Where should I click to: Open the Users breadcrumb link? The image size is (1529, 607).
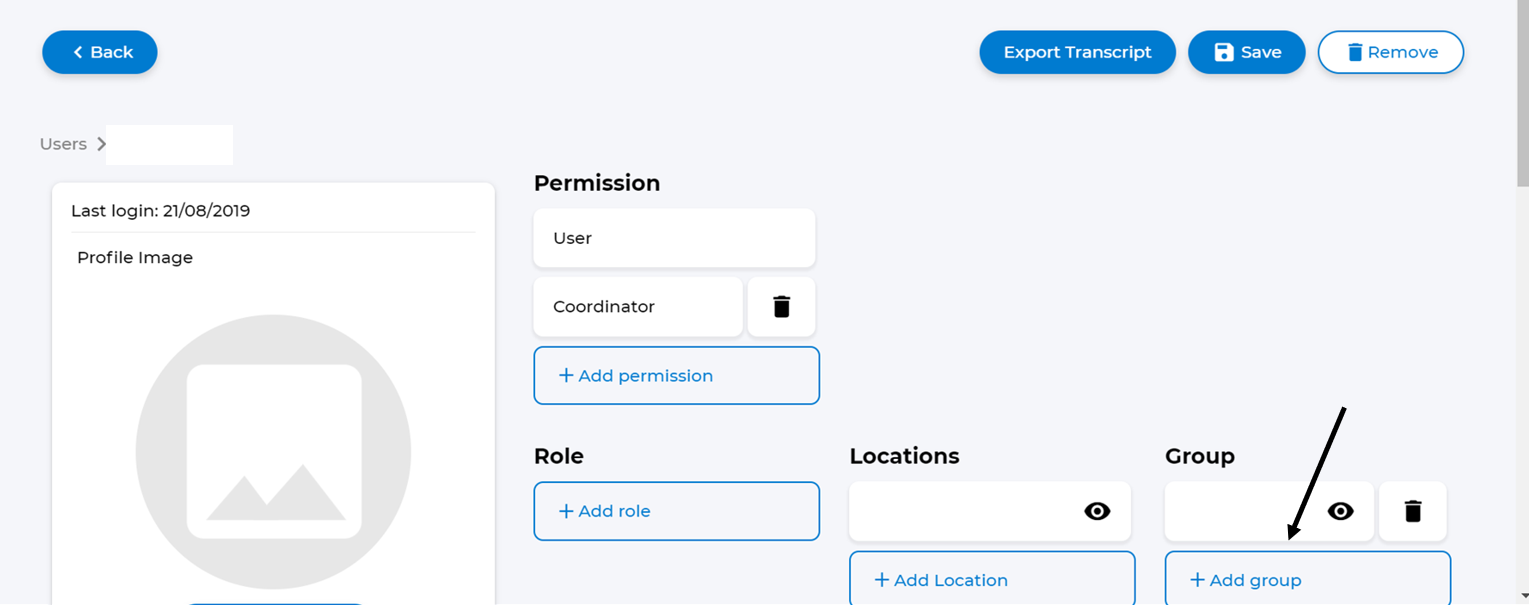tap(63, 144)
